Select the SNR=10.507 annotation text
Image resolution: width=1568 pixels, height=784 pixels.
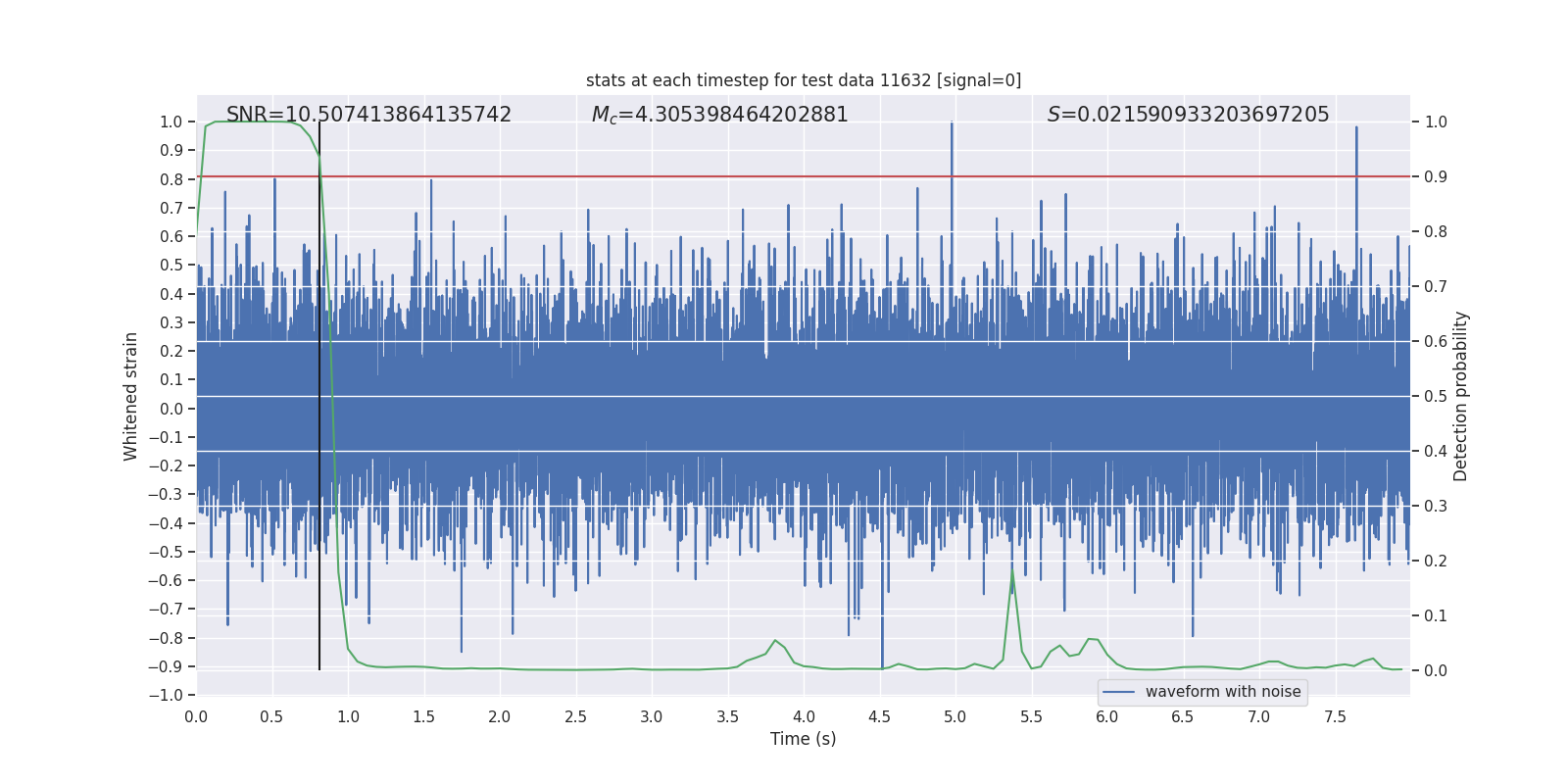[368, 115]
